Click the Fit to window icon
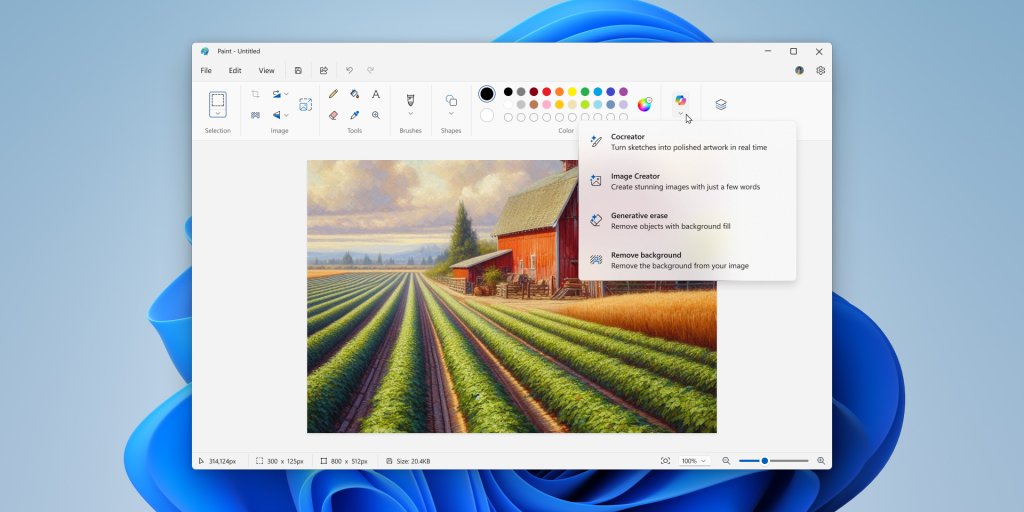The image size is (1024, 512). click(x=665, y=461)
